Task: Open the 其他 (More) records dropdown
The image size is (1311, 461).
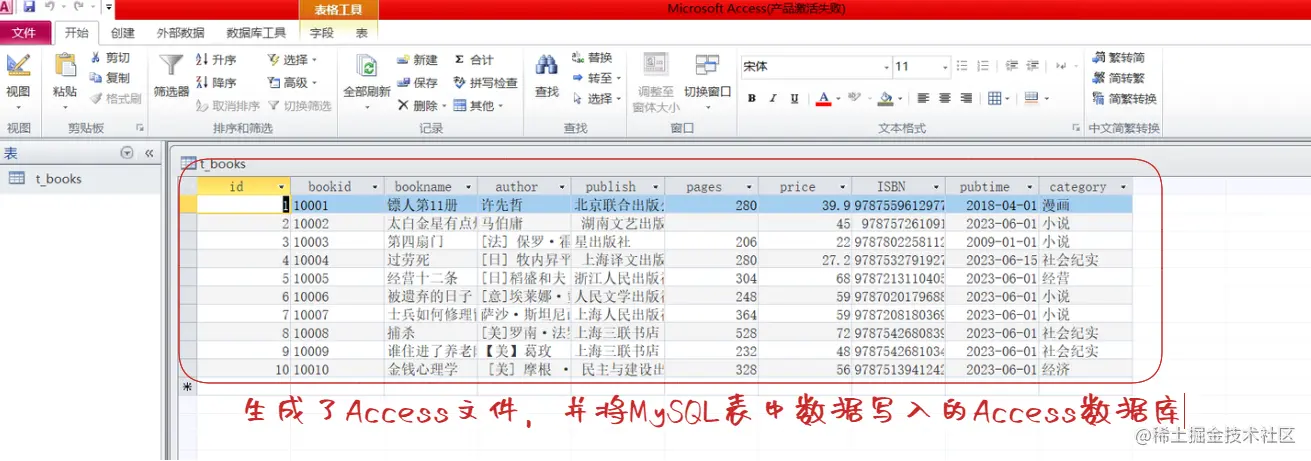Action: pos(478,106)
